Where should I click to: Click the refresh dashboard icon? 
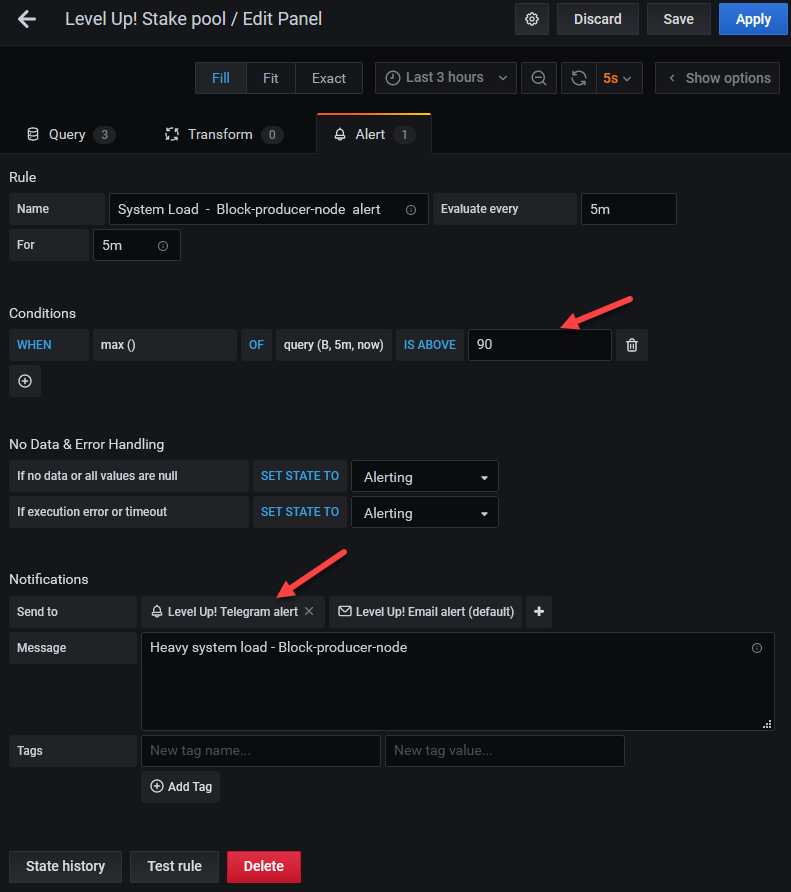577,78
